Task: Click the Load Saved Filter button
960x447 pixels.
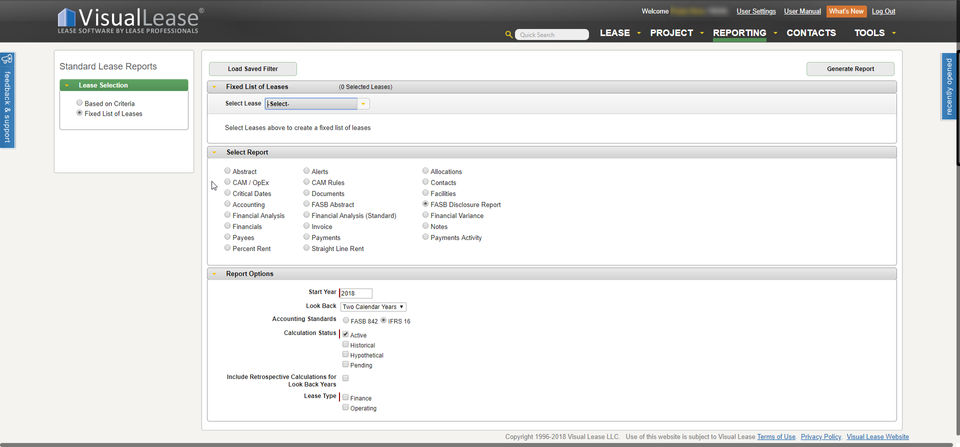Action: pos(253,69)
